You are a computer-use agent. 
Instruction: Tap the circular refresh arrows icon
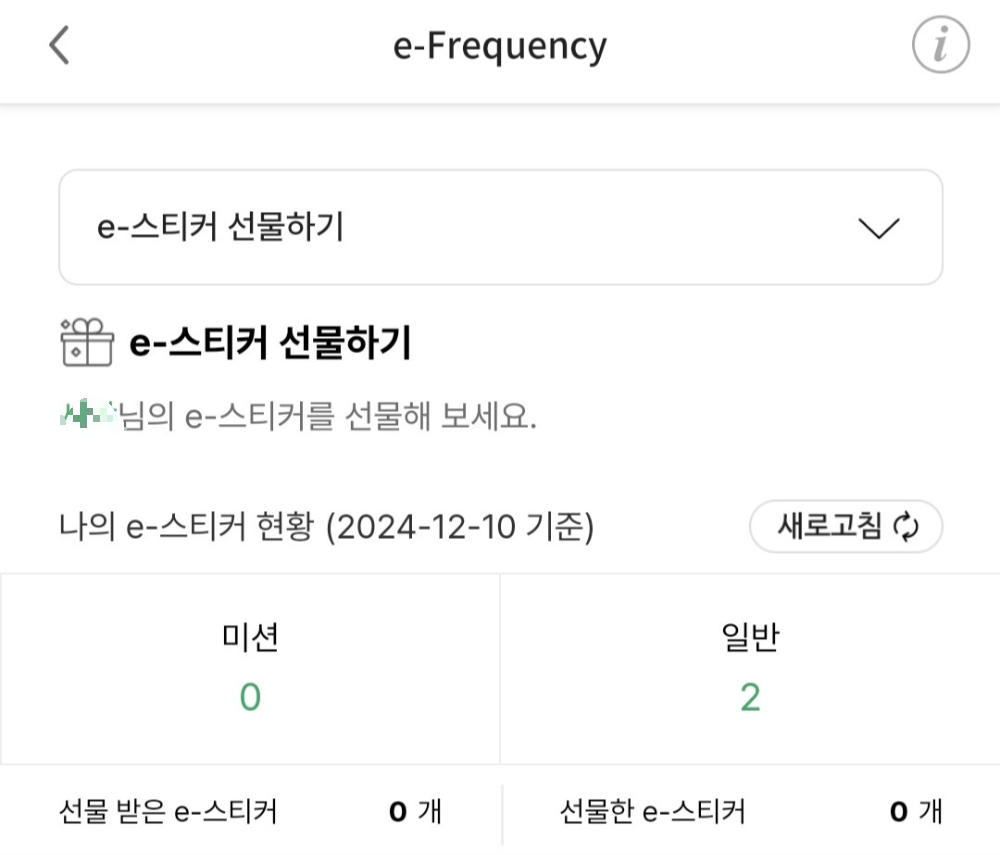[x=906, y=524]
